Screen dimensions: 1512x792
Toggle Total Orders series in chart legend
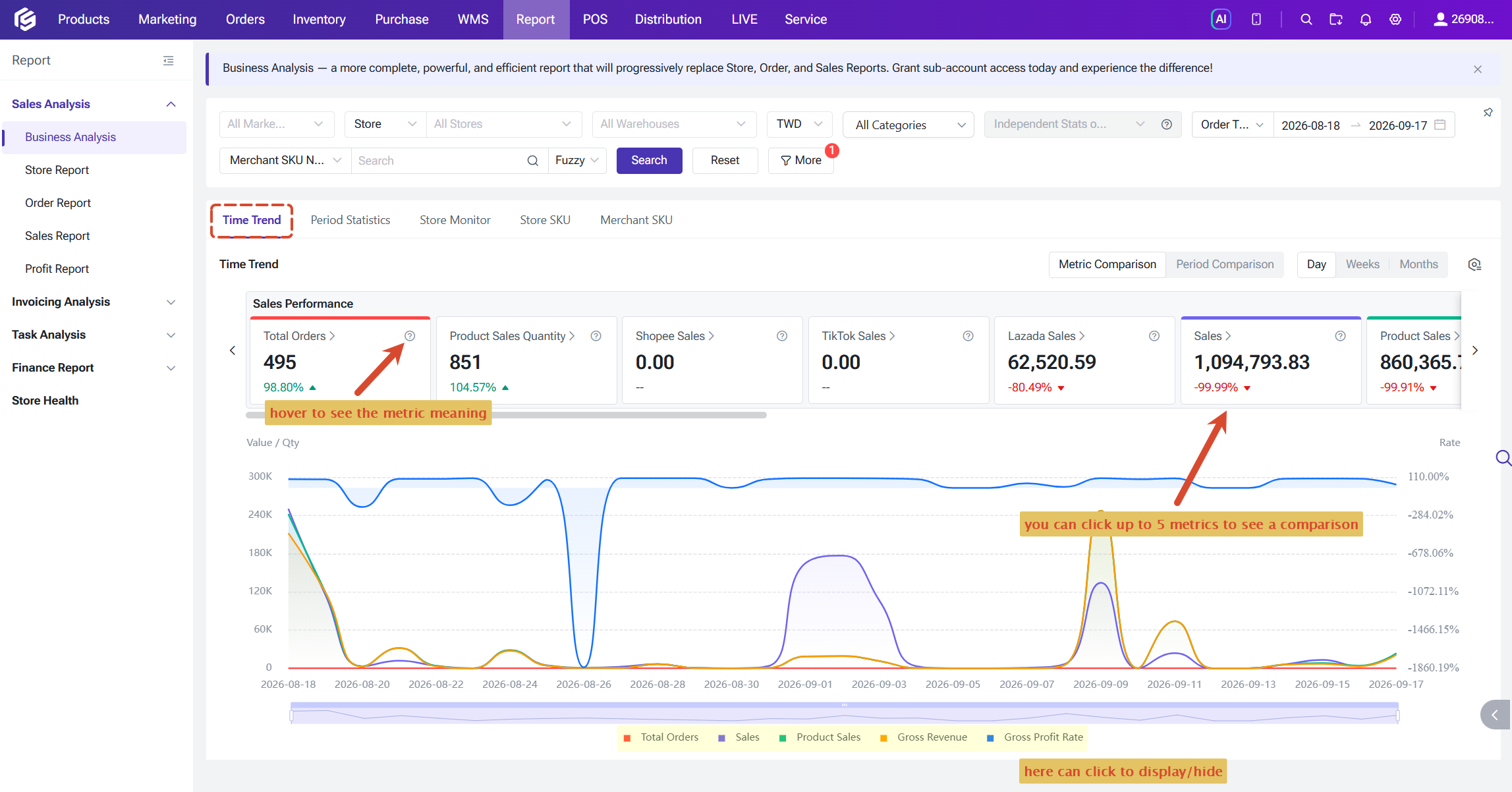[661, 737]
